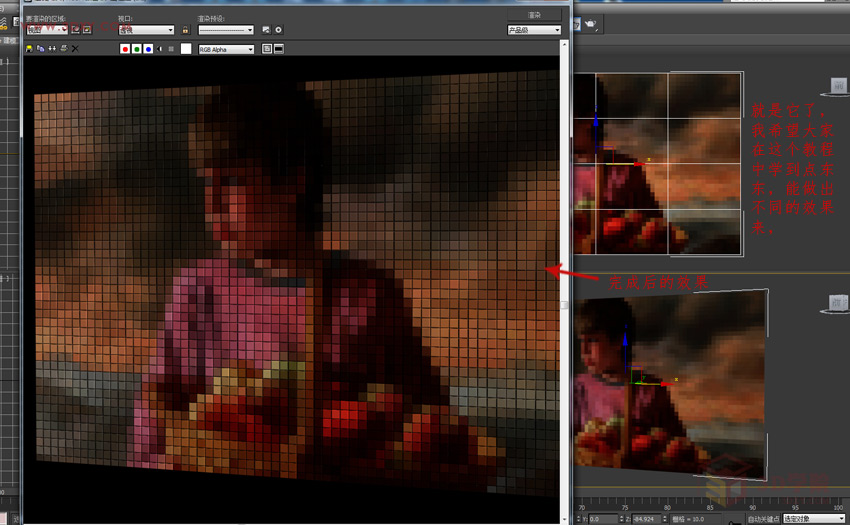Click the Z coordinate input field
Screen dimensions: 850x525
click(x=647, y=519)
